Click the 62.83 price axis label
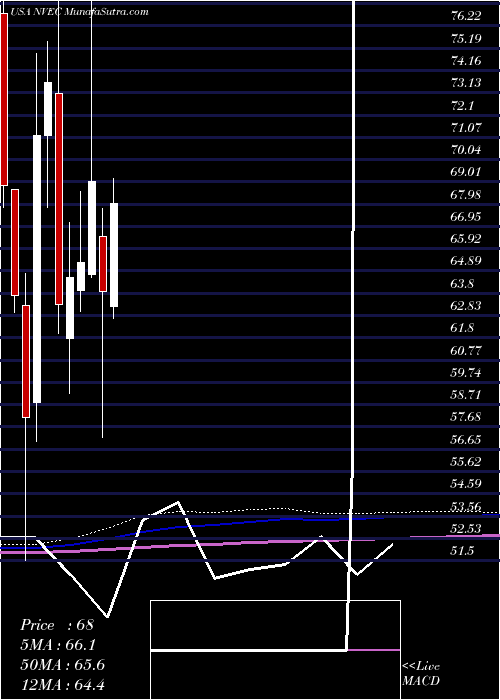The width and height of the screenshot is (500, 700). pos(466,305)
